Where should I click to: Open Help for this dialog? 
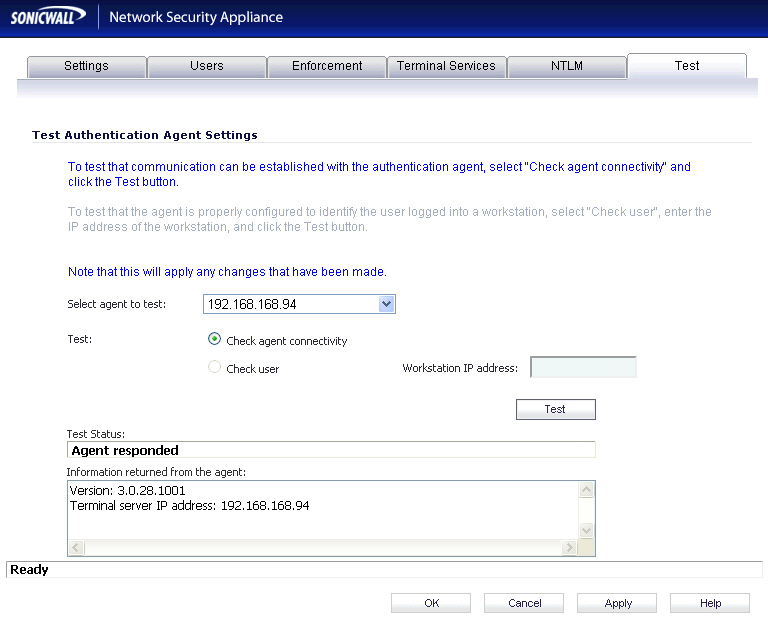[x=710, y=603]
